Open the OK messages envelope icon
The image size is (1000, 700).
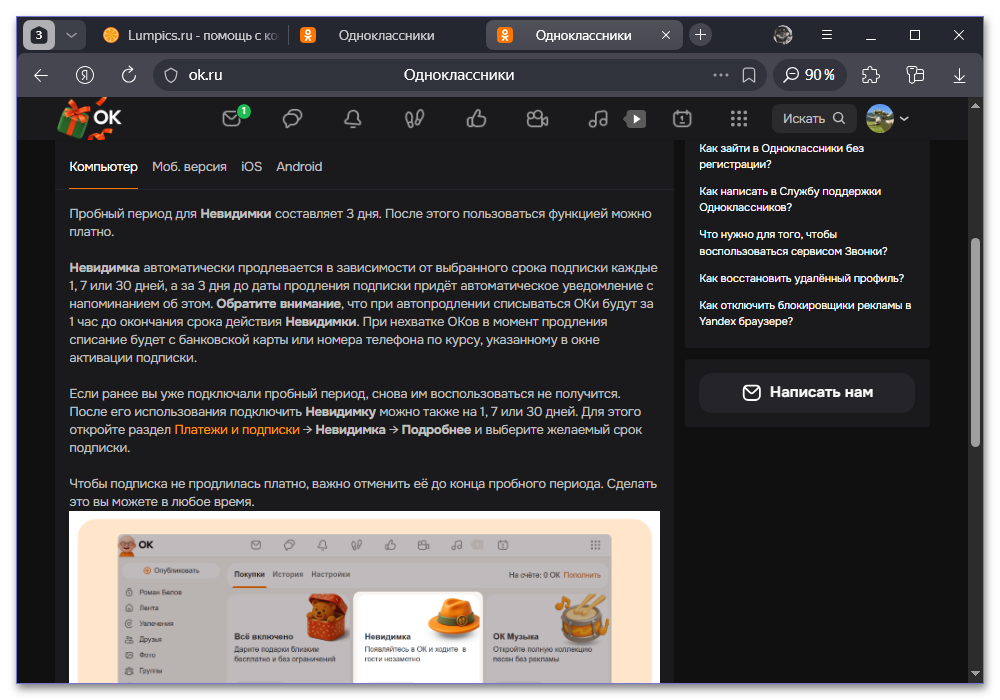pos(232,119)
